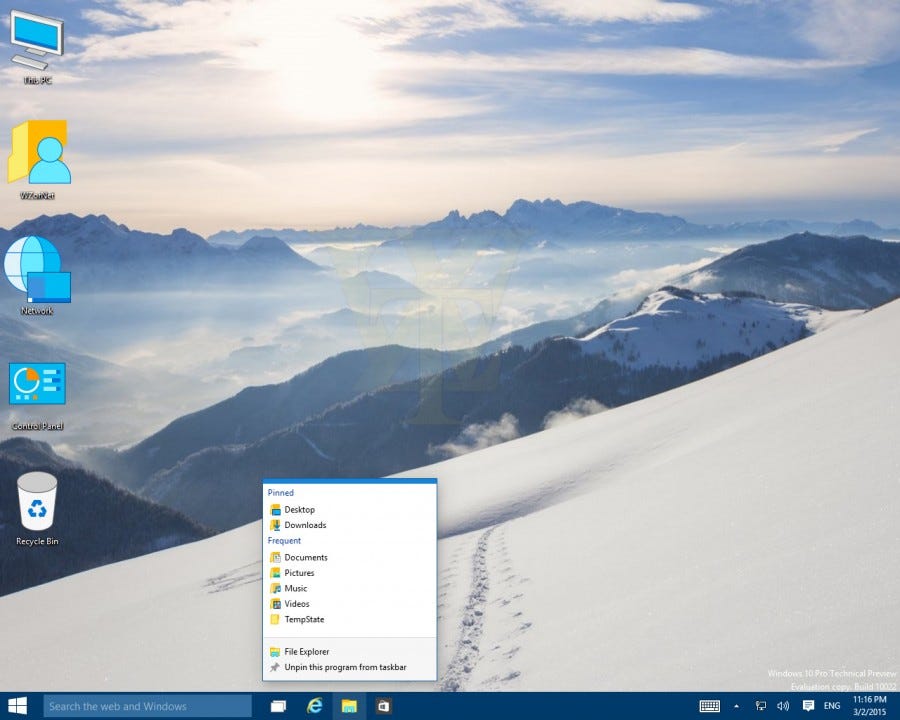Open Internet Explorer from the taskbar

click(314, 706)
